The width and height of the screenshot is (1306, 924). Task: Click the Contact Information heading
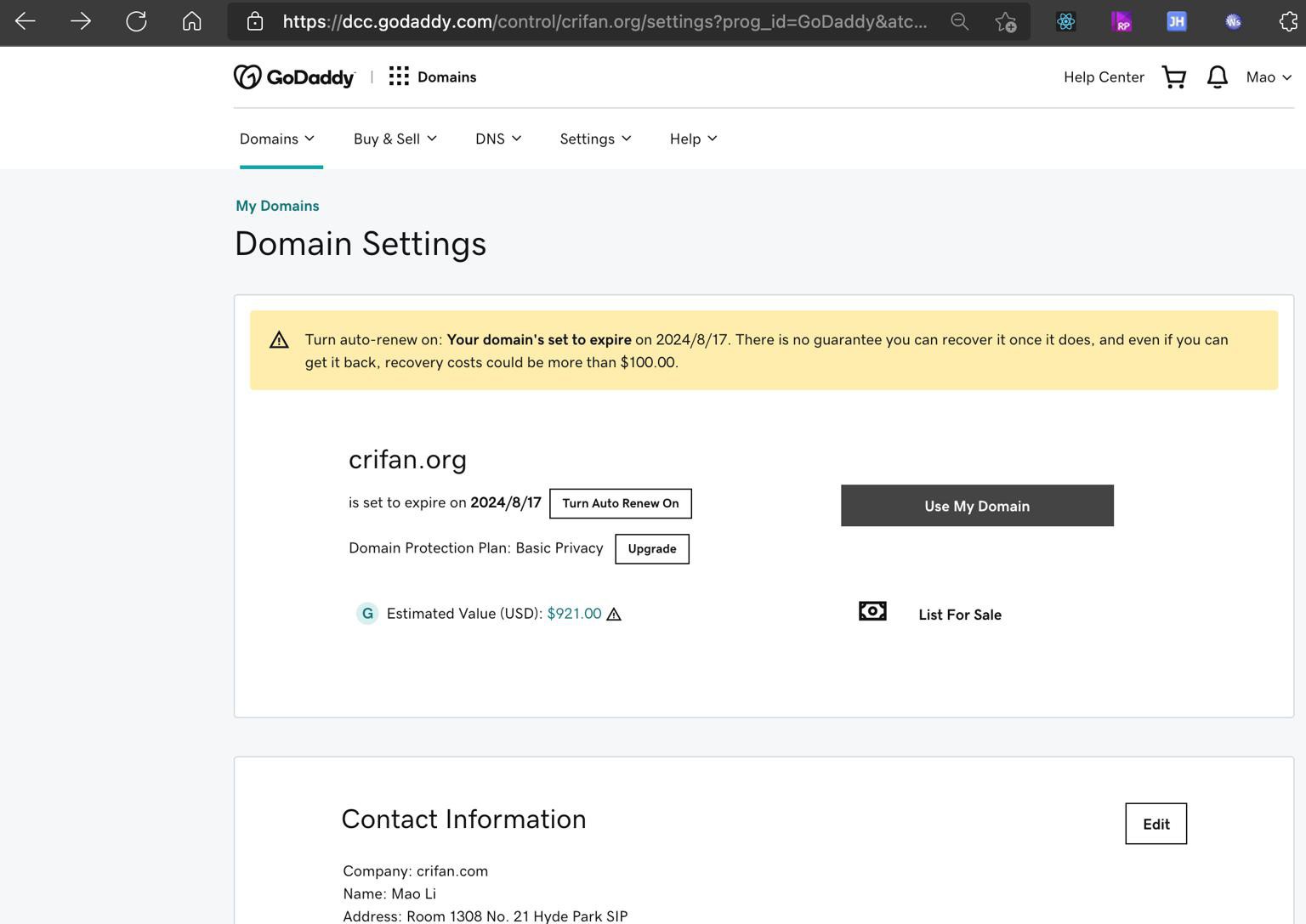coord(463,819)
